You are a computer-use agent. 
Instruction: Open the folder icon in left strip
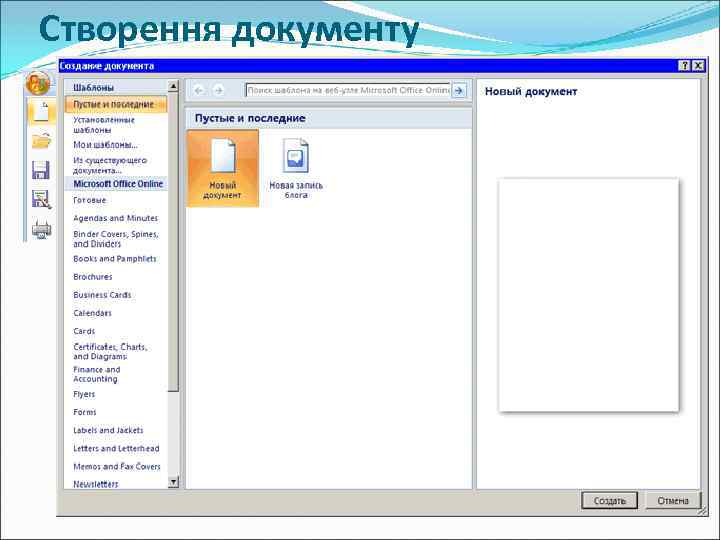tap(41, 141)
